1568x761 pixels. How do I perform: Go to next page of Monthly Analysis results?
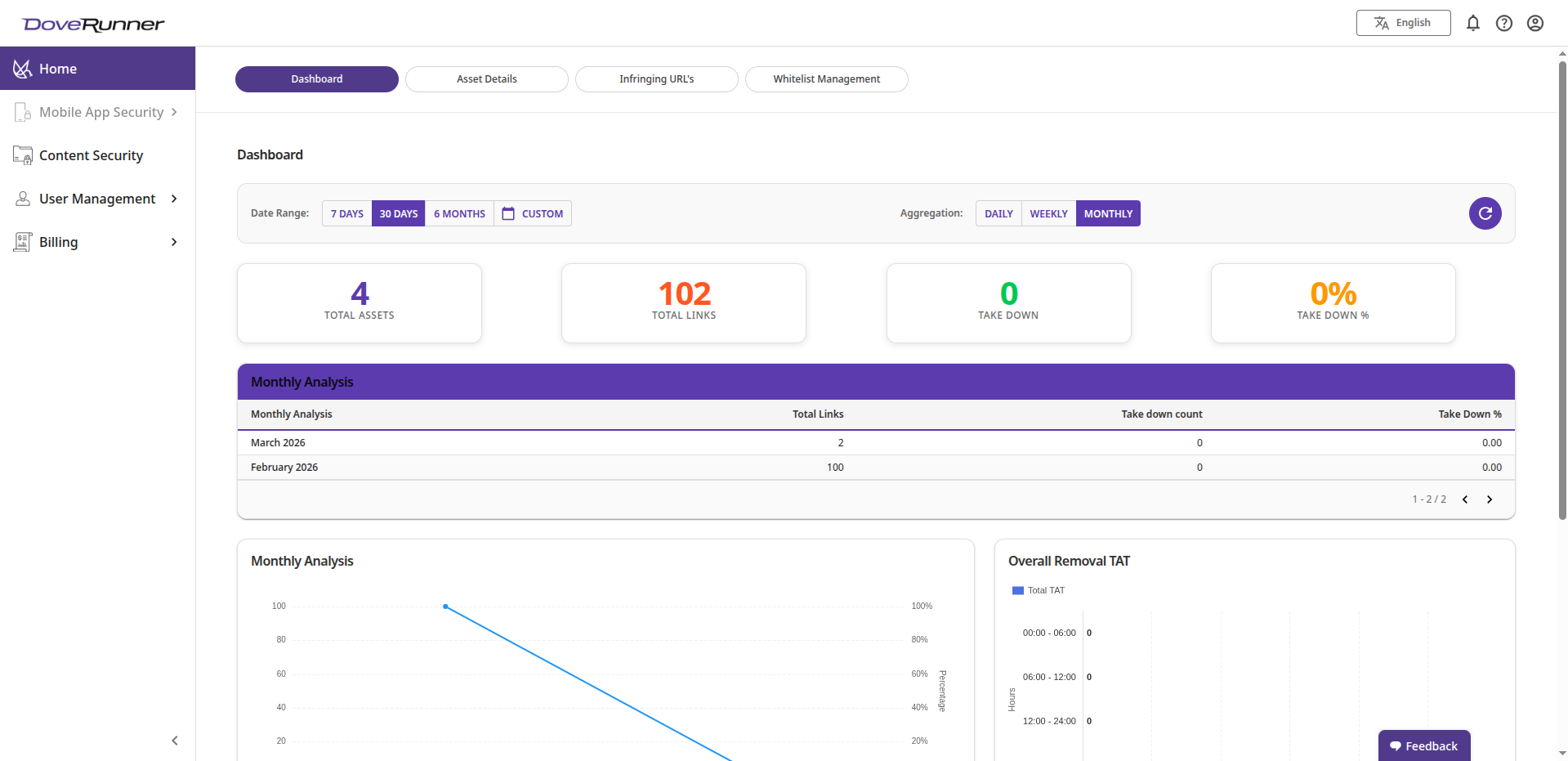(1490, 499)
